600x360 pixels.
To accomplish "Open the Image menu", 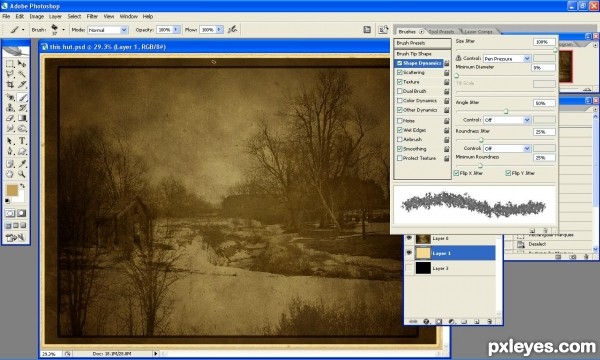I will [x=37, y=16].
